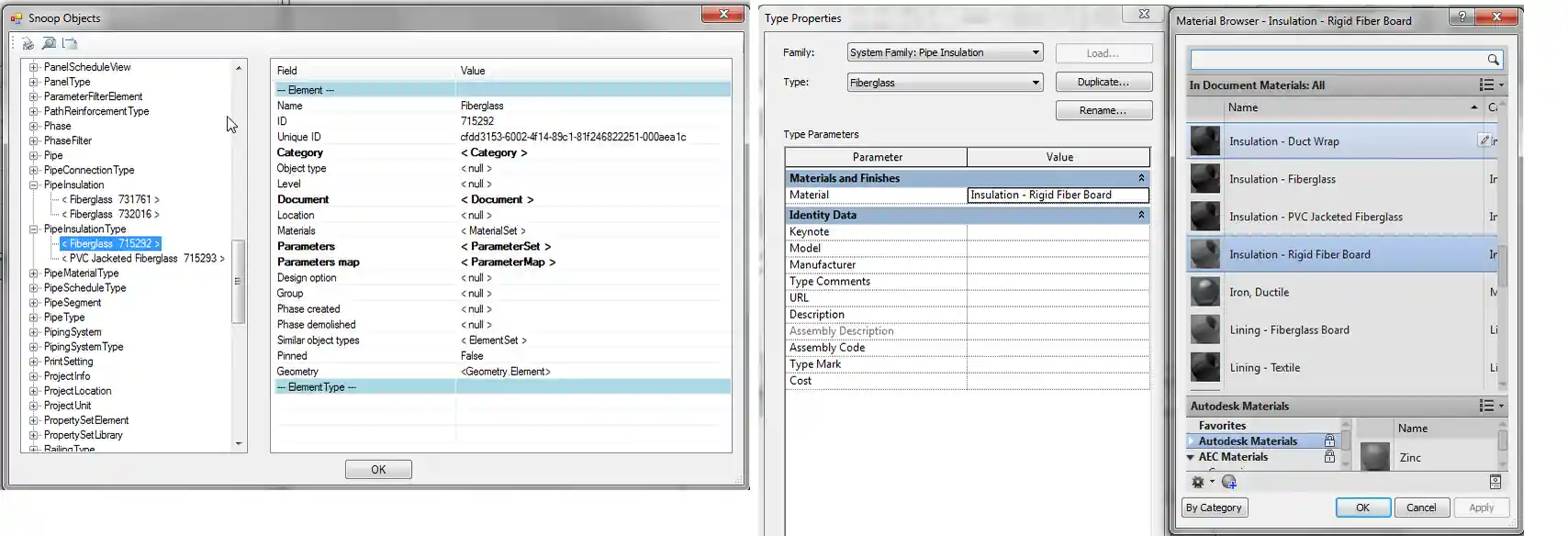This screenshot has height=536, width=1568.
Task: Select the Autodesk Materials library
Action: point(1248,441)
